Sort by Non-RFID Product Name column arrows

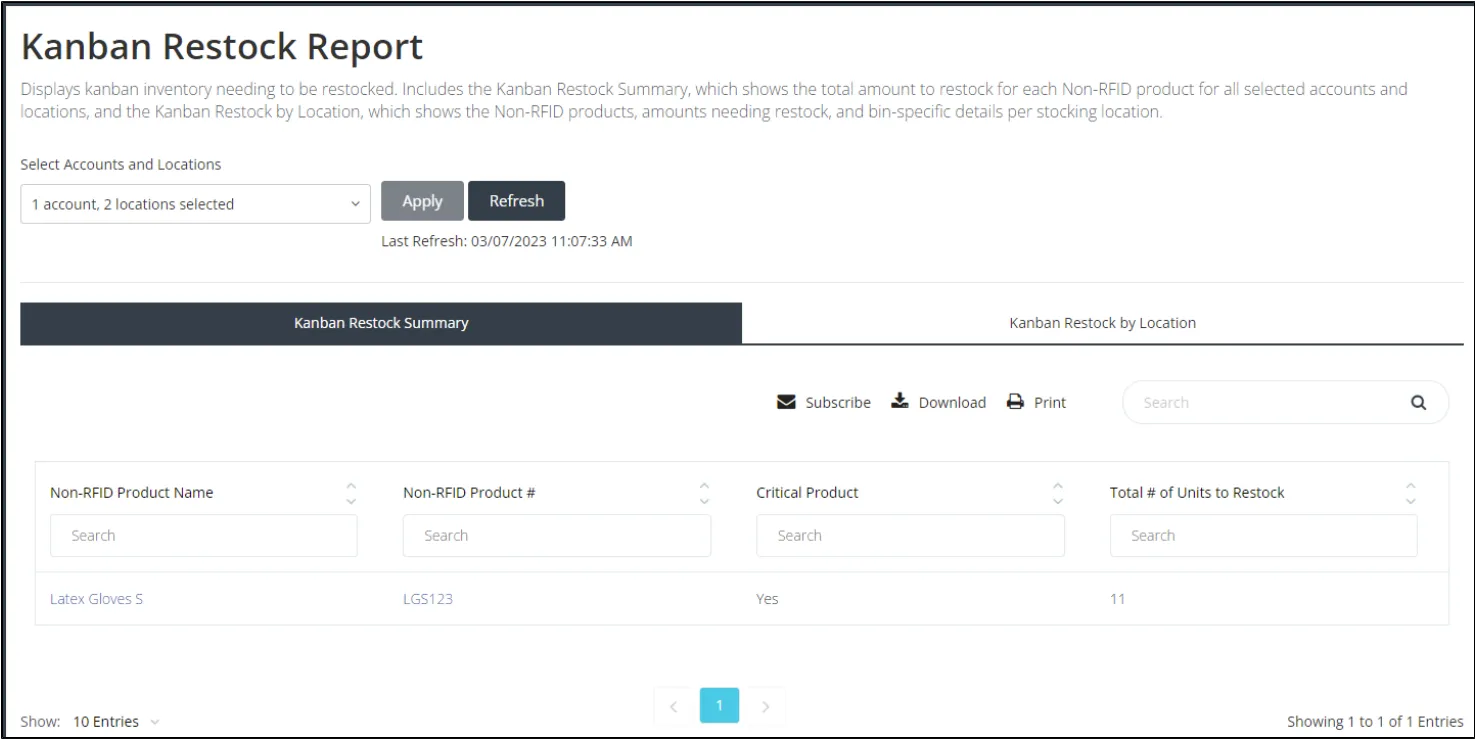click(x=351, y=493)
